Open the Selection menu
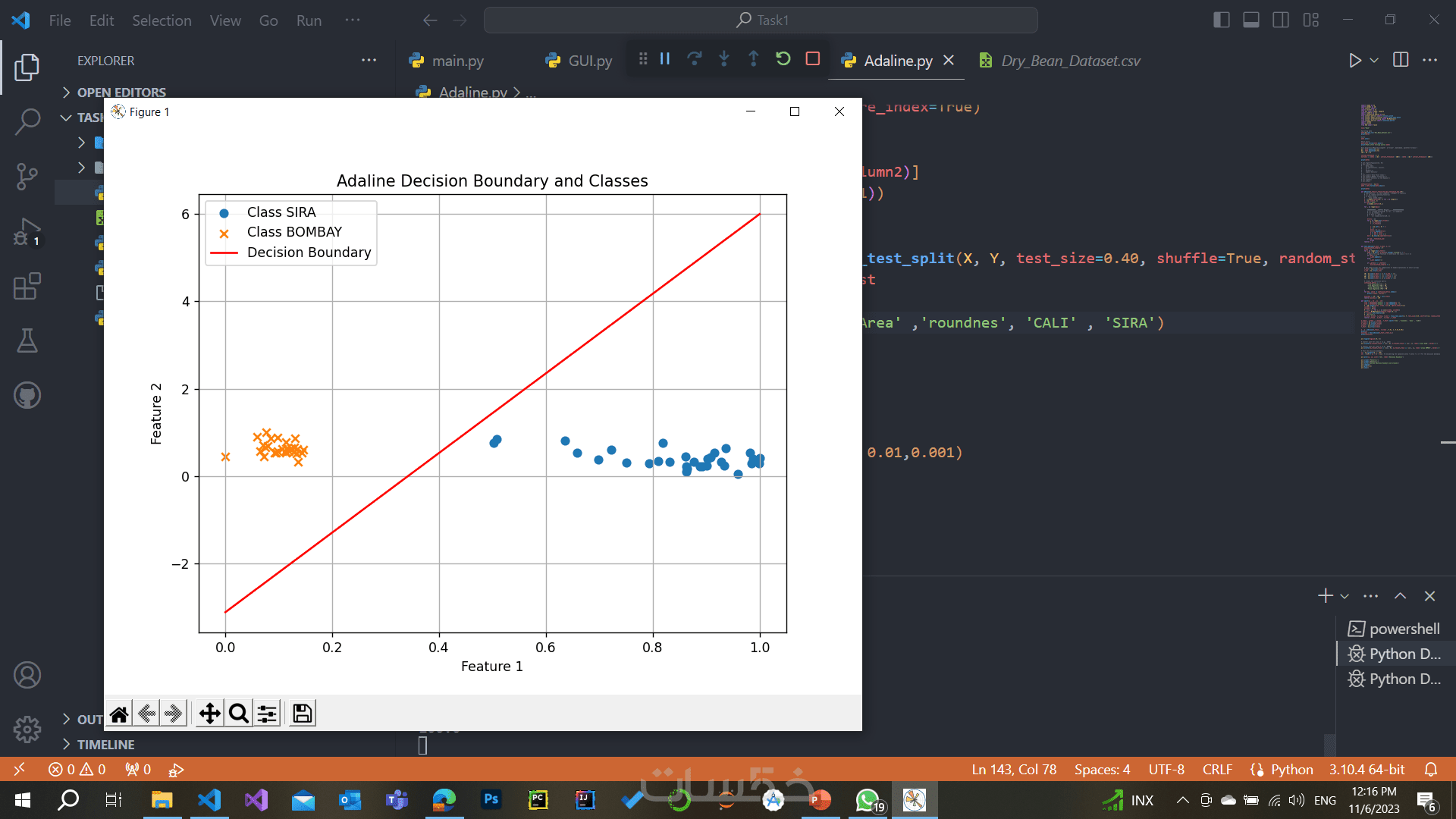 (x=162, y=20)
